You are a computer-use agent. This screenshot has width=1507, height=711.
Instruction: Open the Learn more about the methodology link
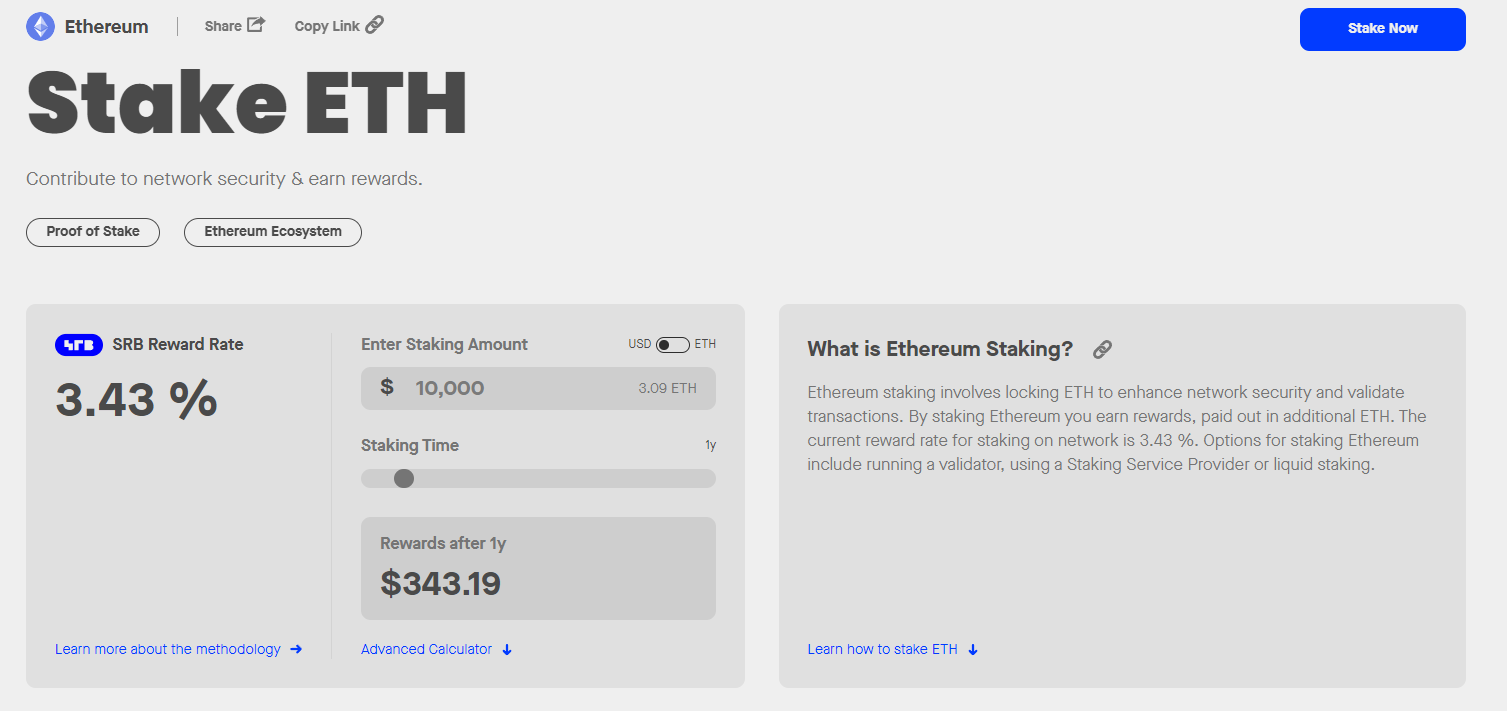(166, 649)
